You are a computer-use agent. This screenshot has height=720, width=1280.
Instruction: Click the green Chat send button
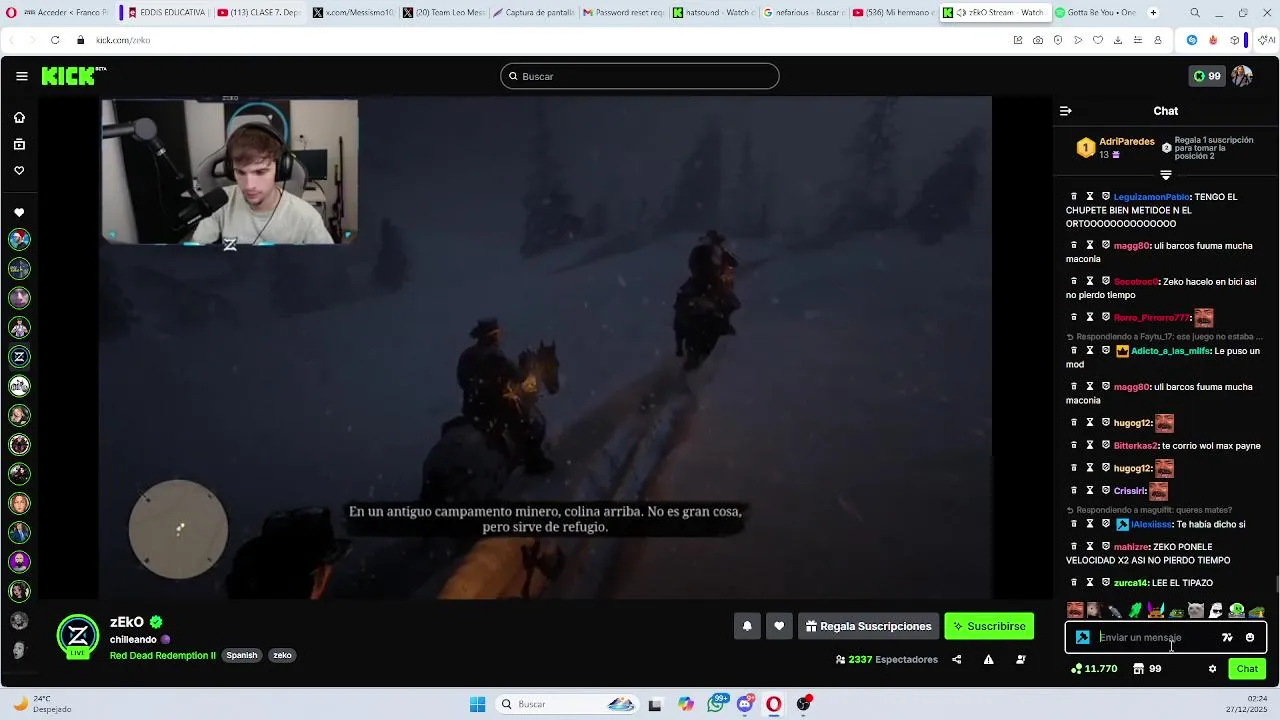1247,669
